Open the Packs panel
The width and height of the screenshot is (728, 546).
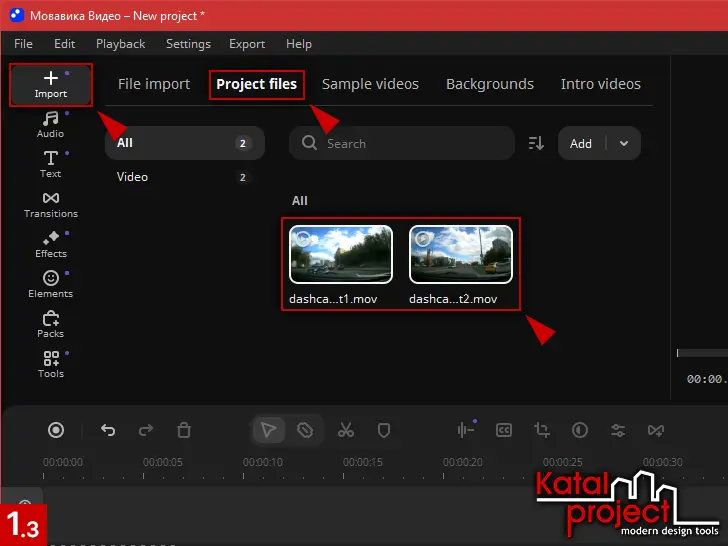(x=50, y=324)
